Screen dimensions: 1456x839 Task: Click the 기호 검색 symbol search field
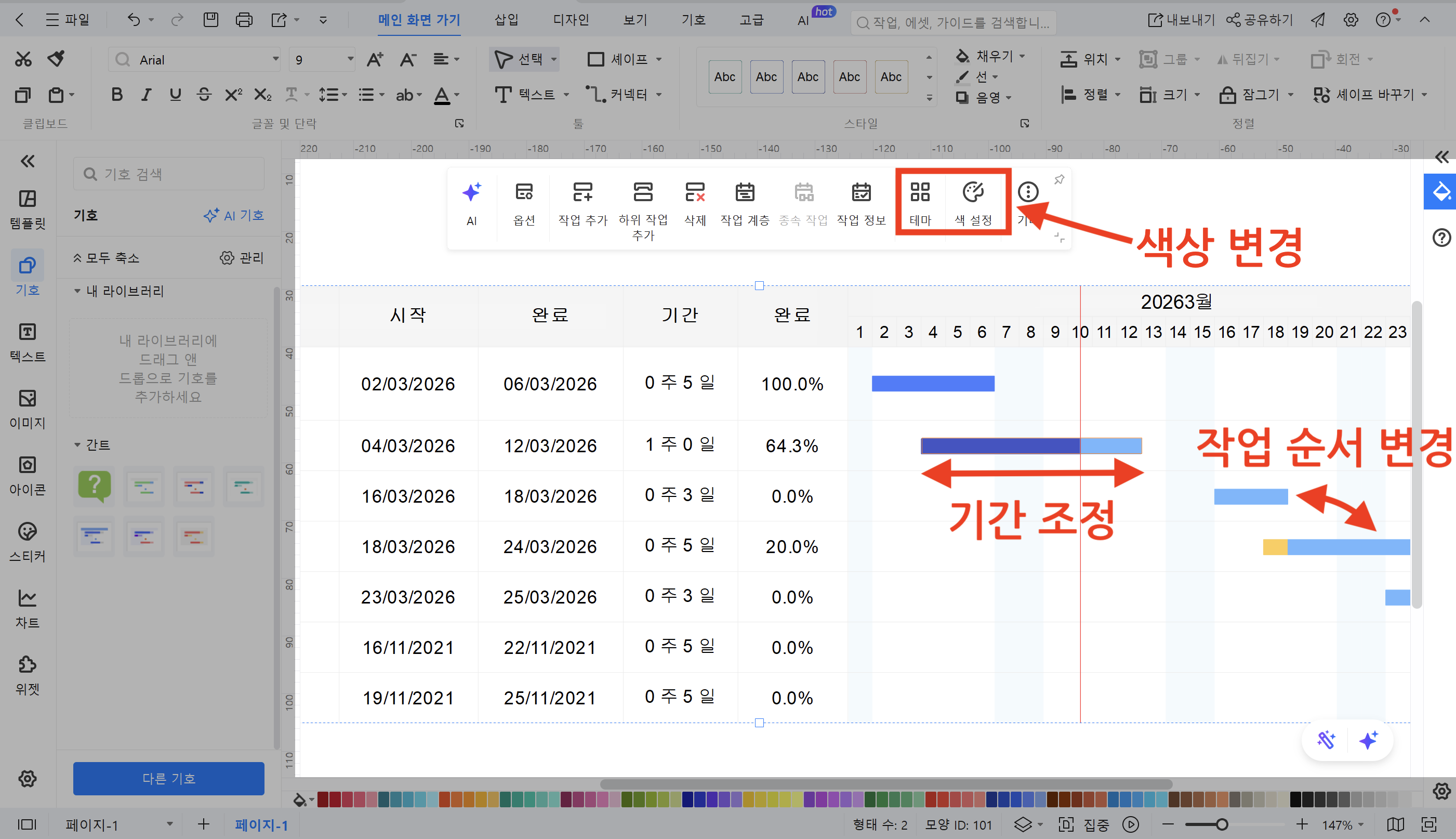pyautogui.click(x=168, y=174)
